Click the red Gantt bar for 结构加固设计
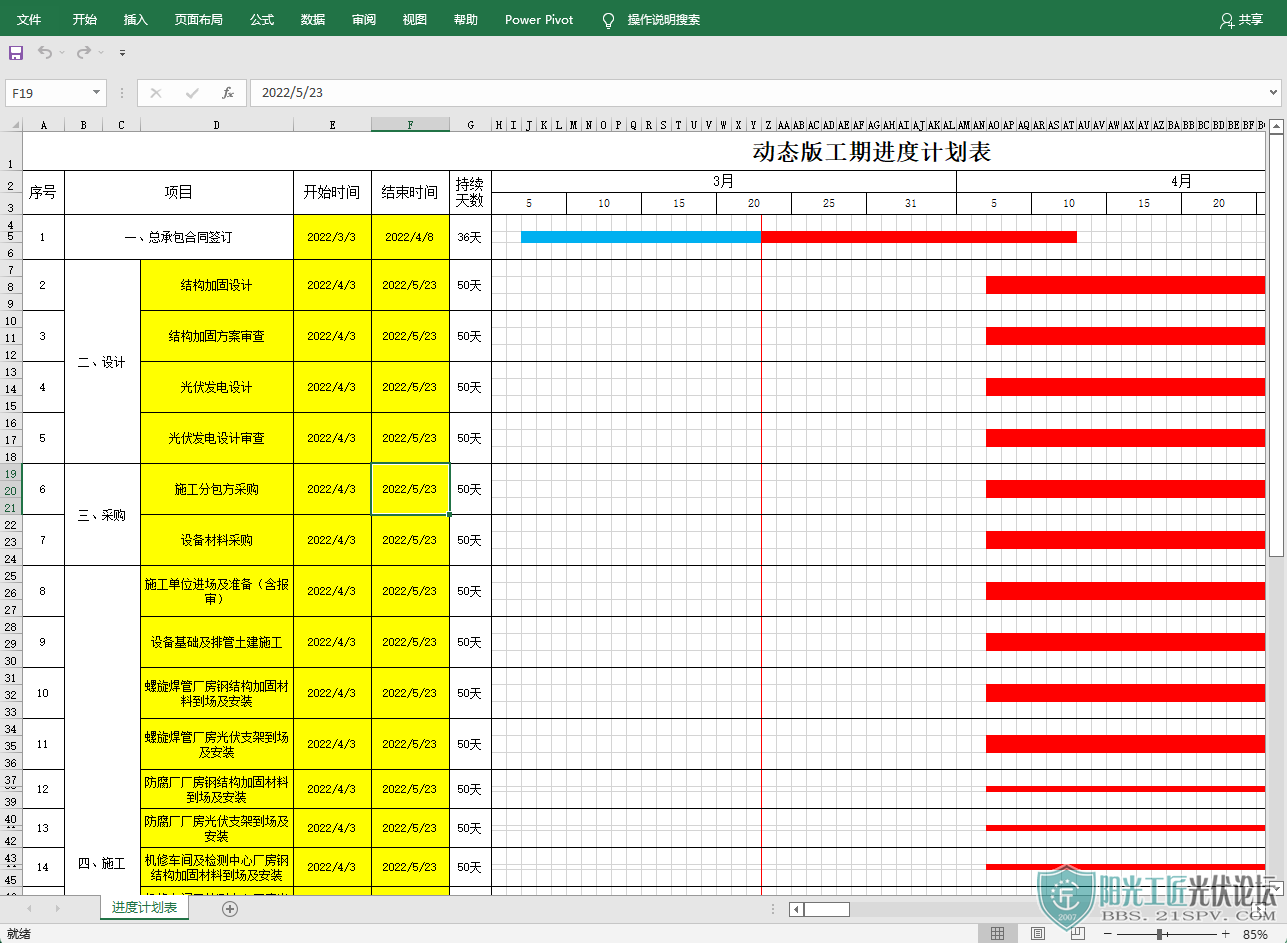 tap(1125, 285)
